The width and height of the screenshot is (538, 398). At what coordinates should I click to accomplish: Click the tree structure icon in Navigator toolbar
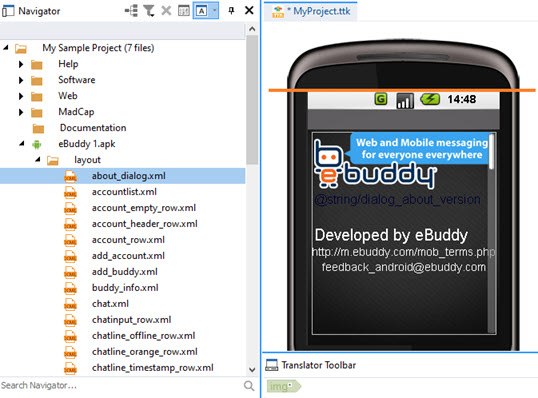pos(131,11)
